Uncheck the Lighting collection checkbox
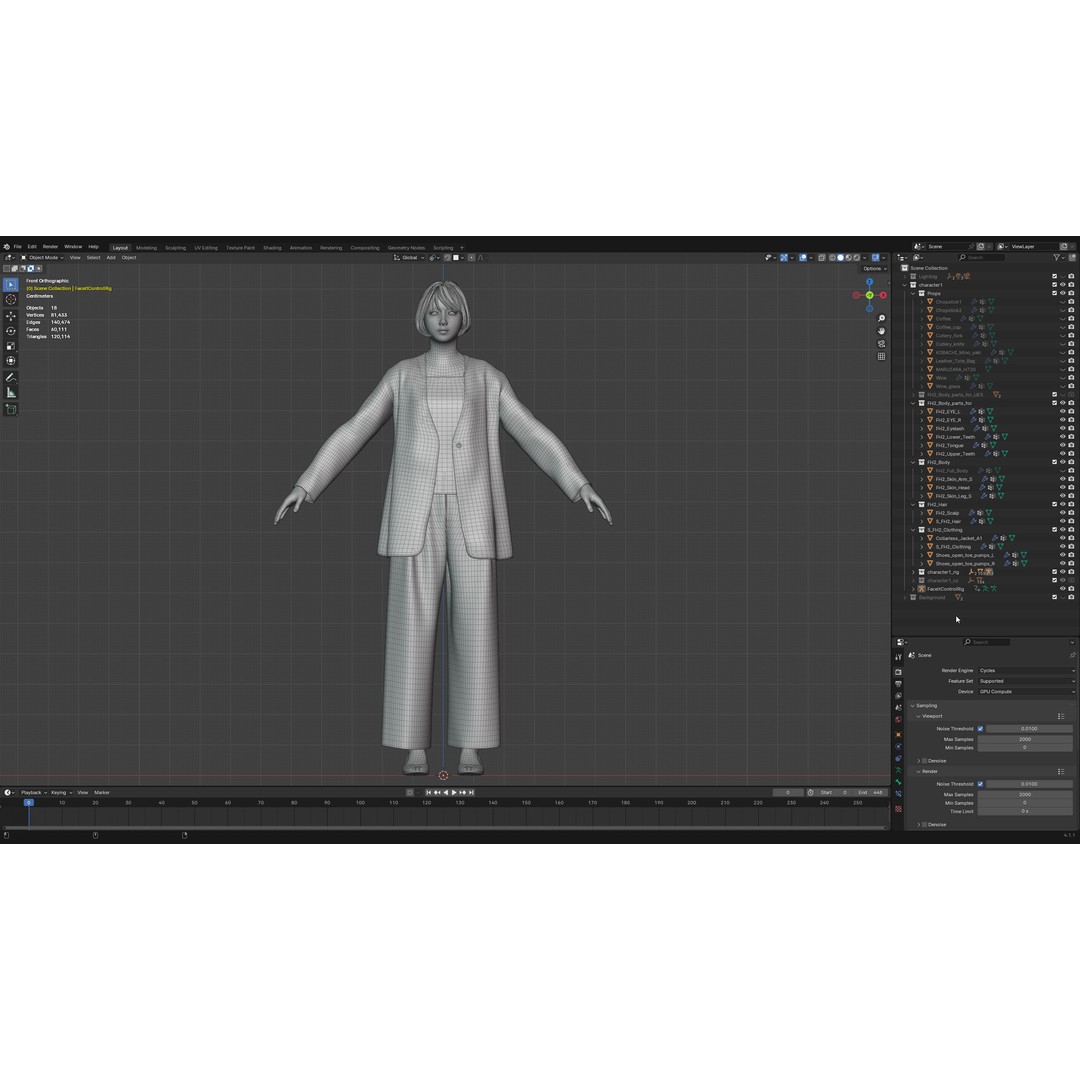Viewport: 1080px width, 1080px height. (x=1055, y=276)
